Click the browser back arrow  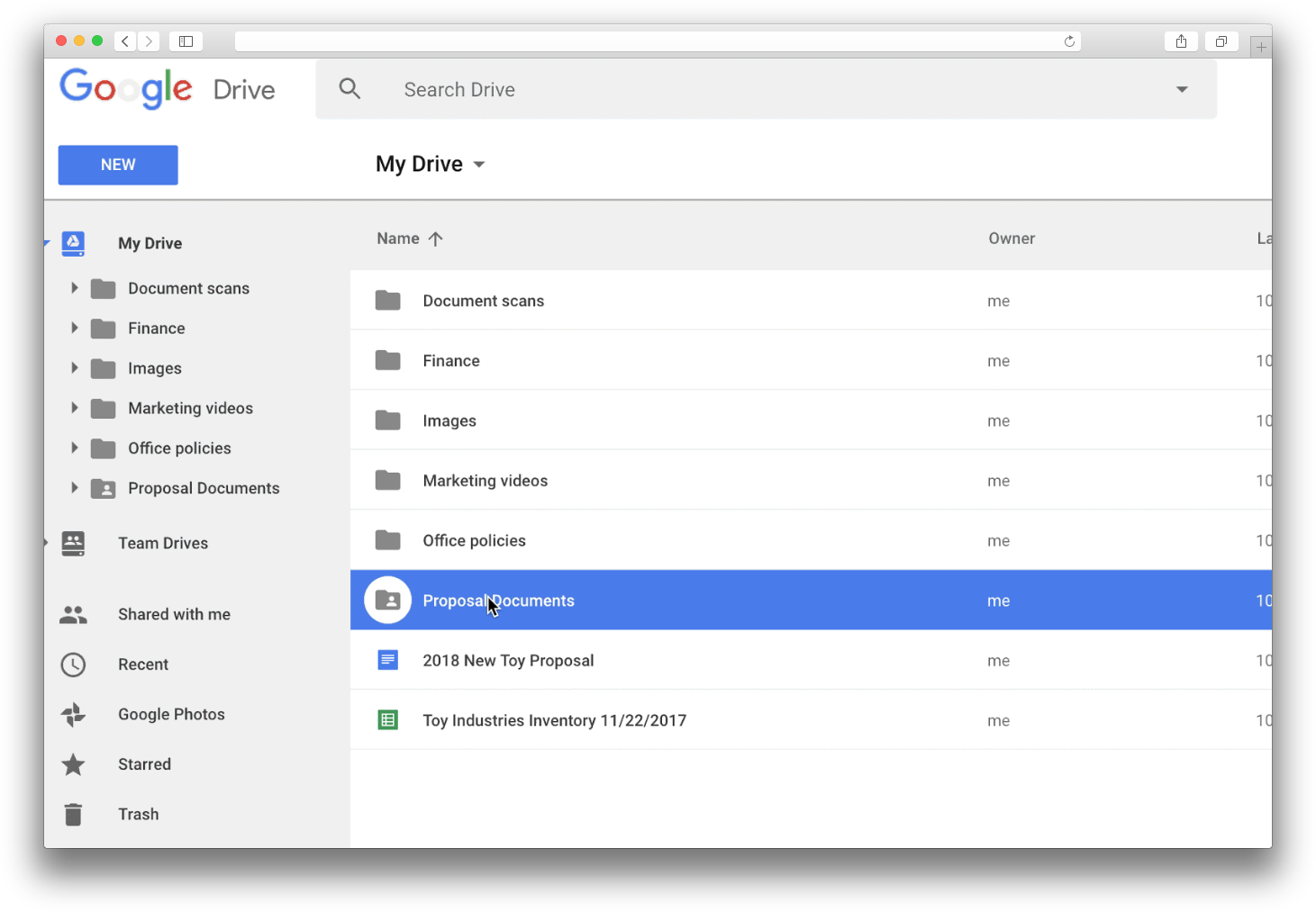[125, 41]
